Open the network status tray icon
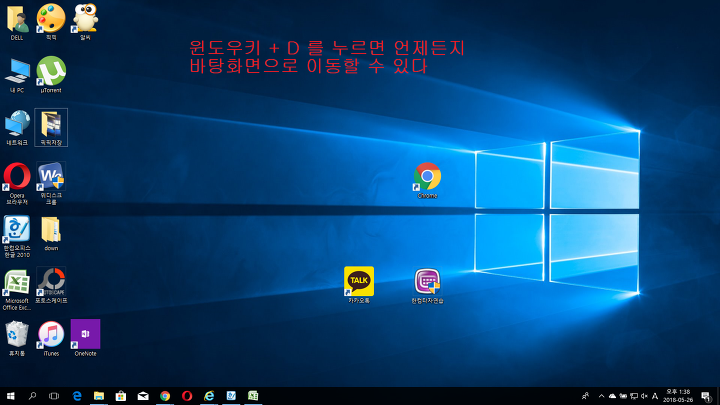720x405 pixels. (x=634, y=396)
